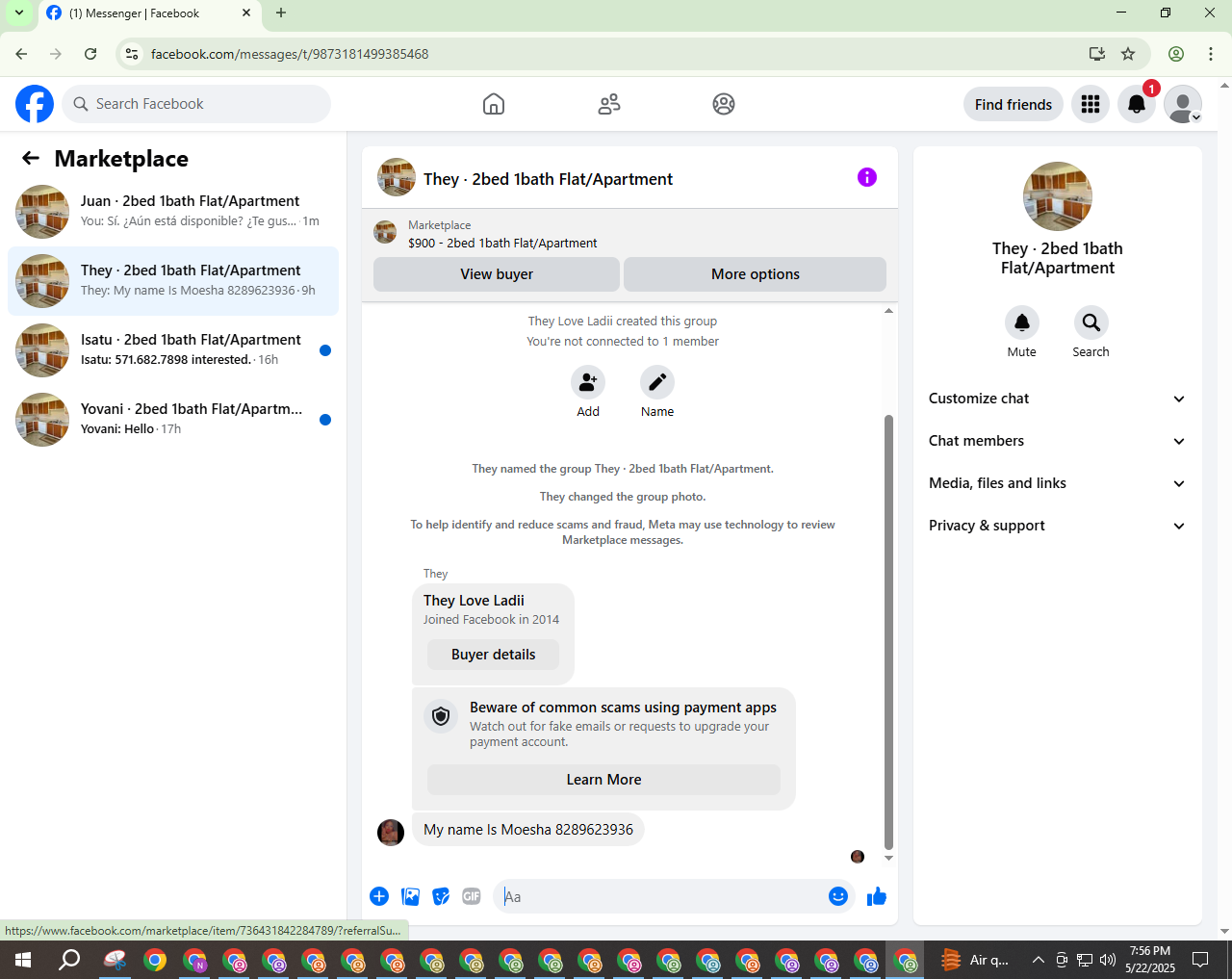Click the chat message scrollbar
The width and height of the screenshot is (1232, 979).
(x=888, y=632)
